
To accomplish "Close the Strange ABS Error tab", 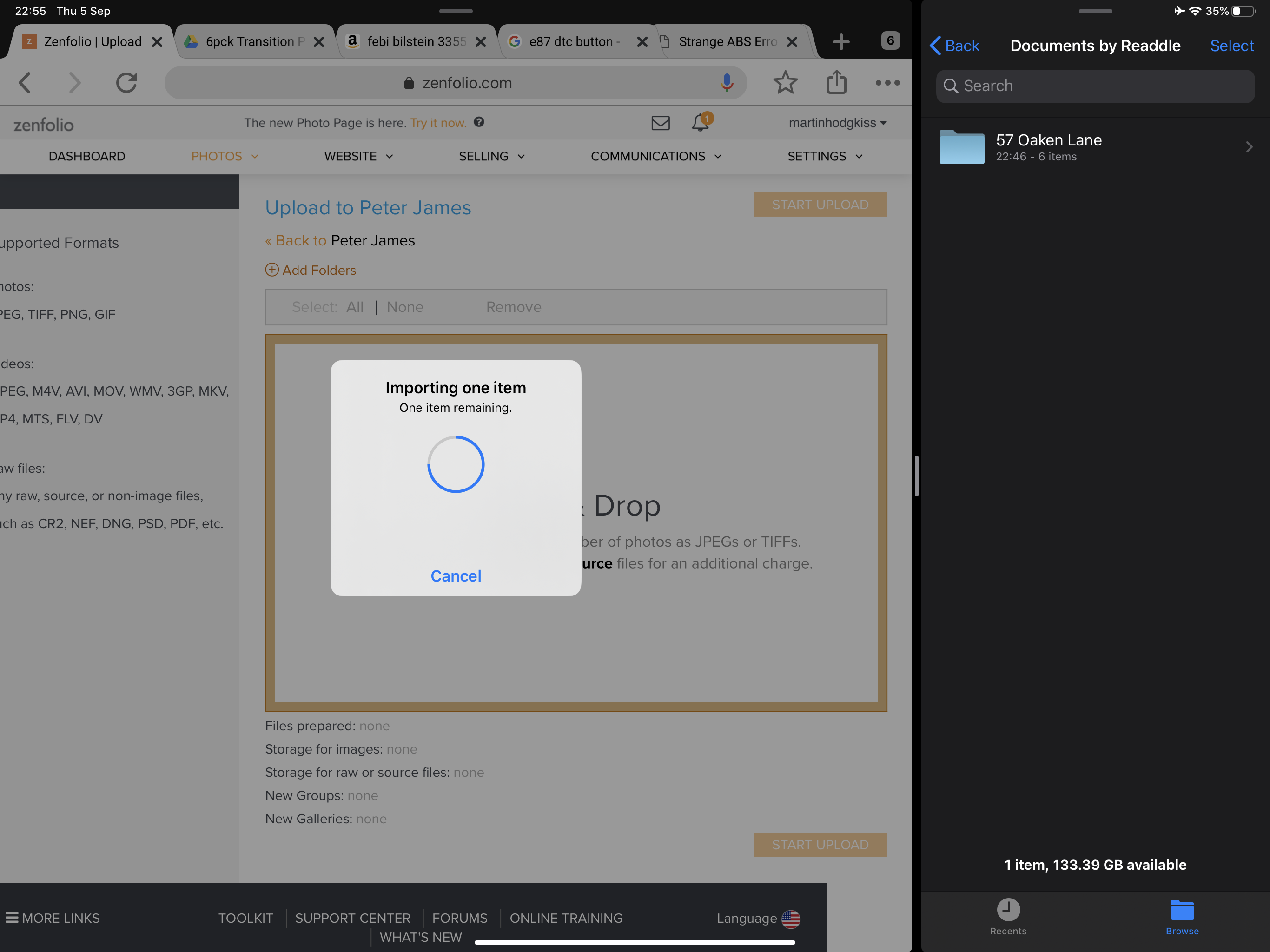I will point(792,41).
